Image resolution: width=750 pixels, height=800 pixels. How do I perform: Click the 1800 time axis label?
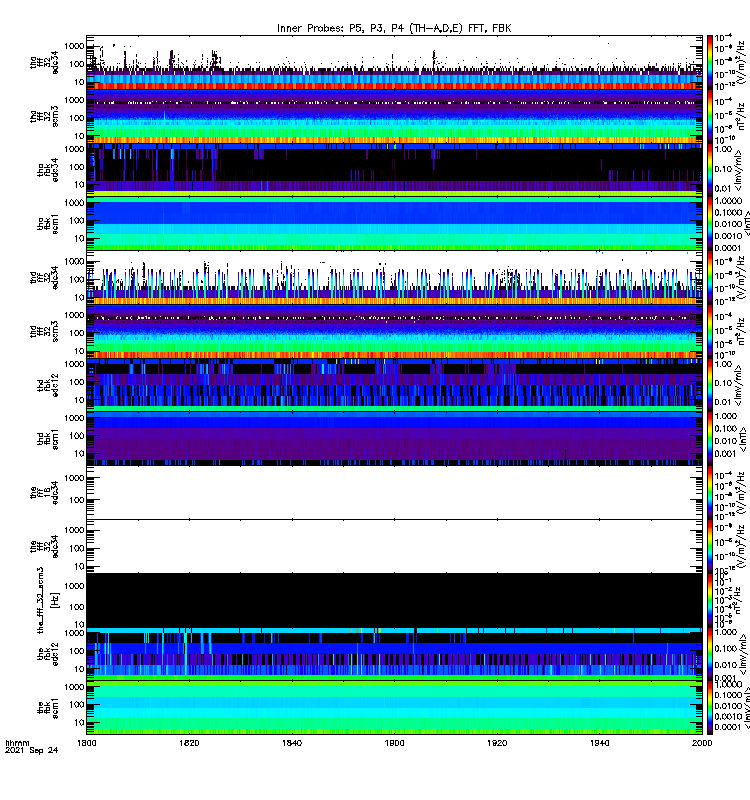(86, 743)
